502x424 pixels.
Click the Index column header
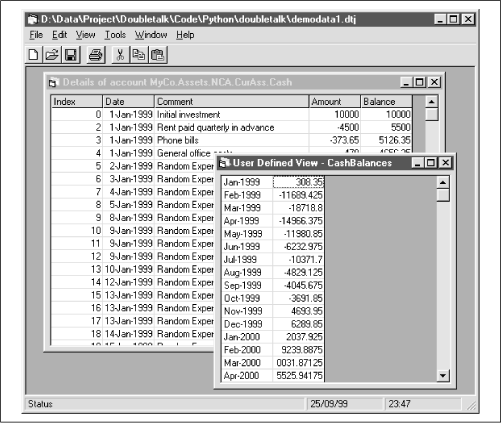77,101
